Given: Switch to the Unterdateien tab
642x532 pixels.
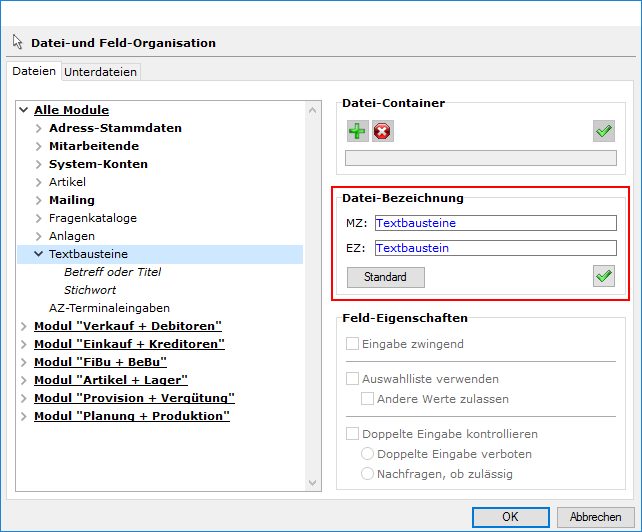Looking at the screenshot, I should pos(101,72).
